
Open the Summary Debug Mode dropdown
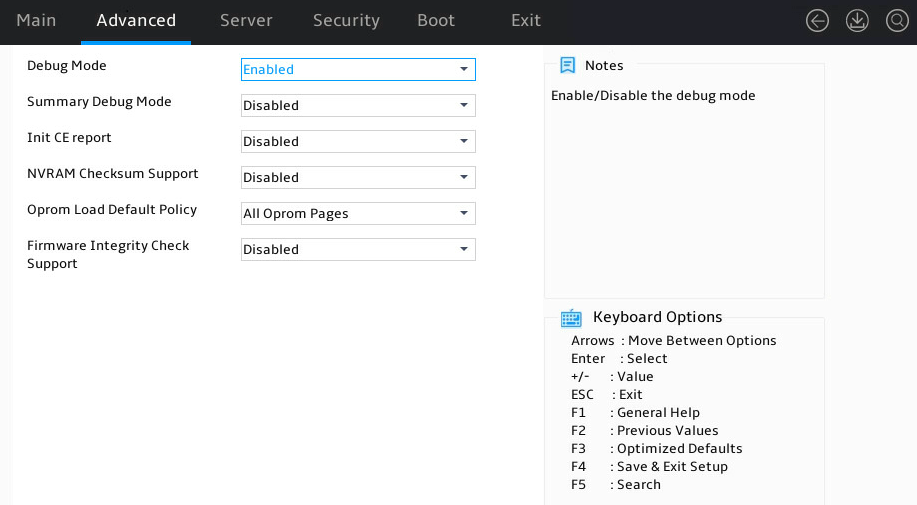pos(358,106)
